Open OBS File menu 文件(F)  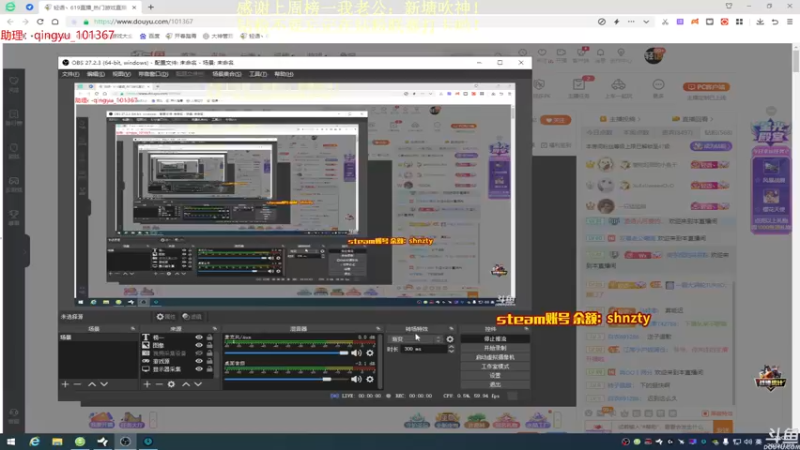70,74
